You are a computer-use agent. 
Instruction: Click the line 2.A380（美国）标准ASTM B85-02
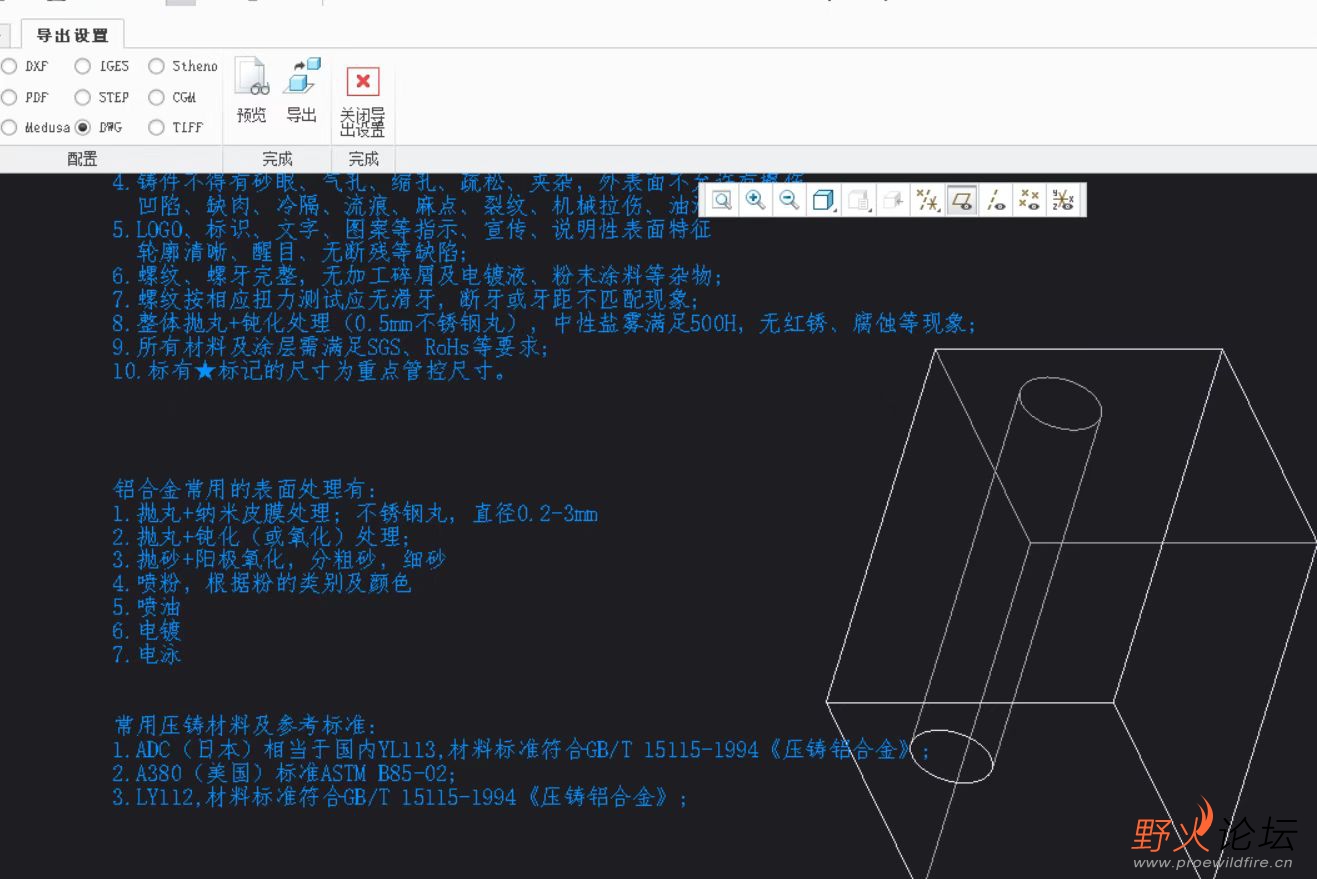(x=284, y=773)
